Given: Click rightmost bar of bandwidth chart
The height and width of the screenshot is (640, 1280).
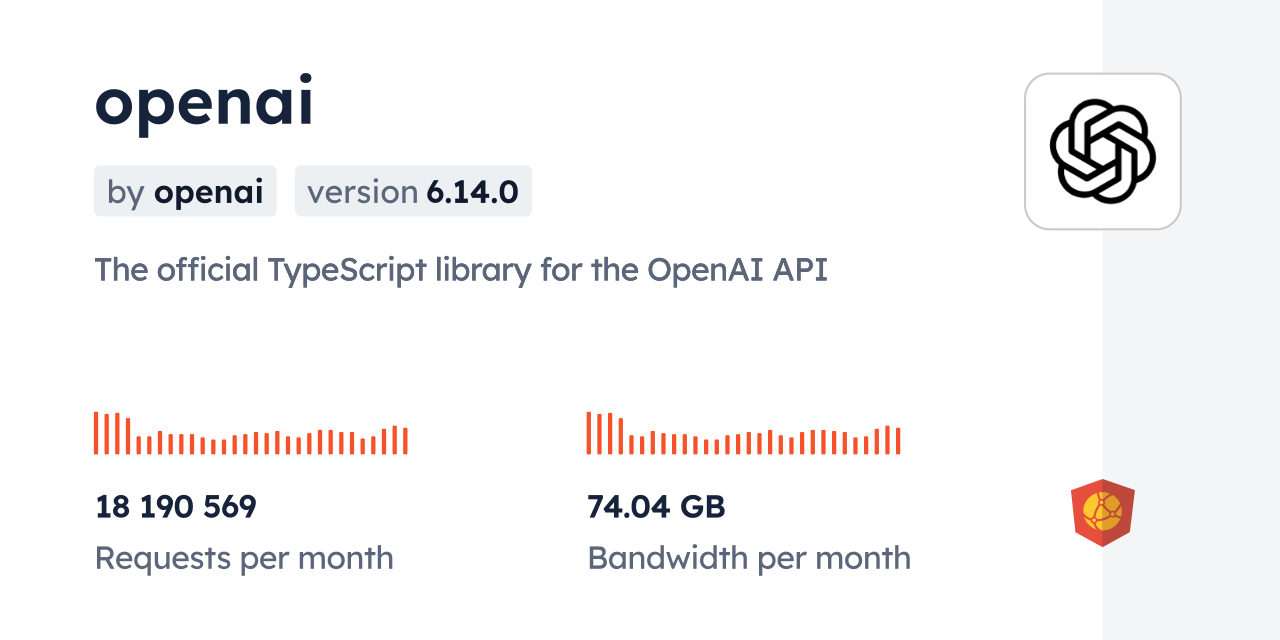Looking at the screenshot, I should 898,441.
